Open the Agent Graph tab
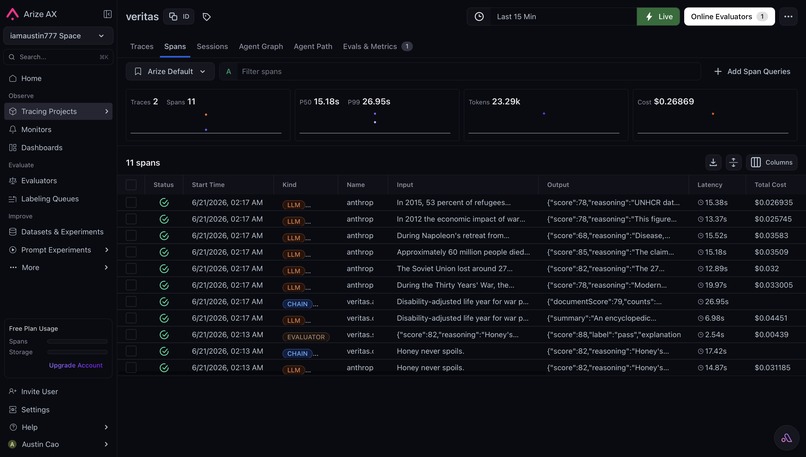Screen dimensions: 806x457 261,46
